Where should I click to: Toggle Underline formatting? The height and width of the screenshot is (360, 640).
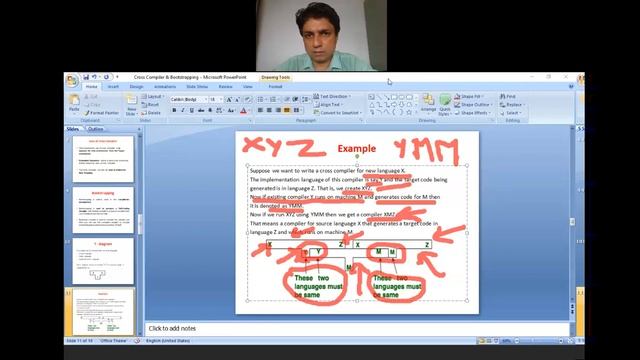[191, 110]
